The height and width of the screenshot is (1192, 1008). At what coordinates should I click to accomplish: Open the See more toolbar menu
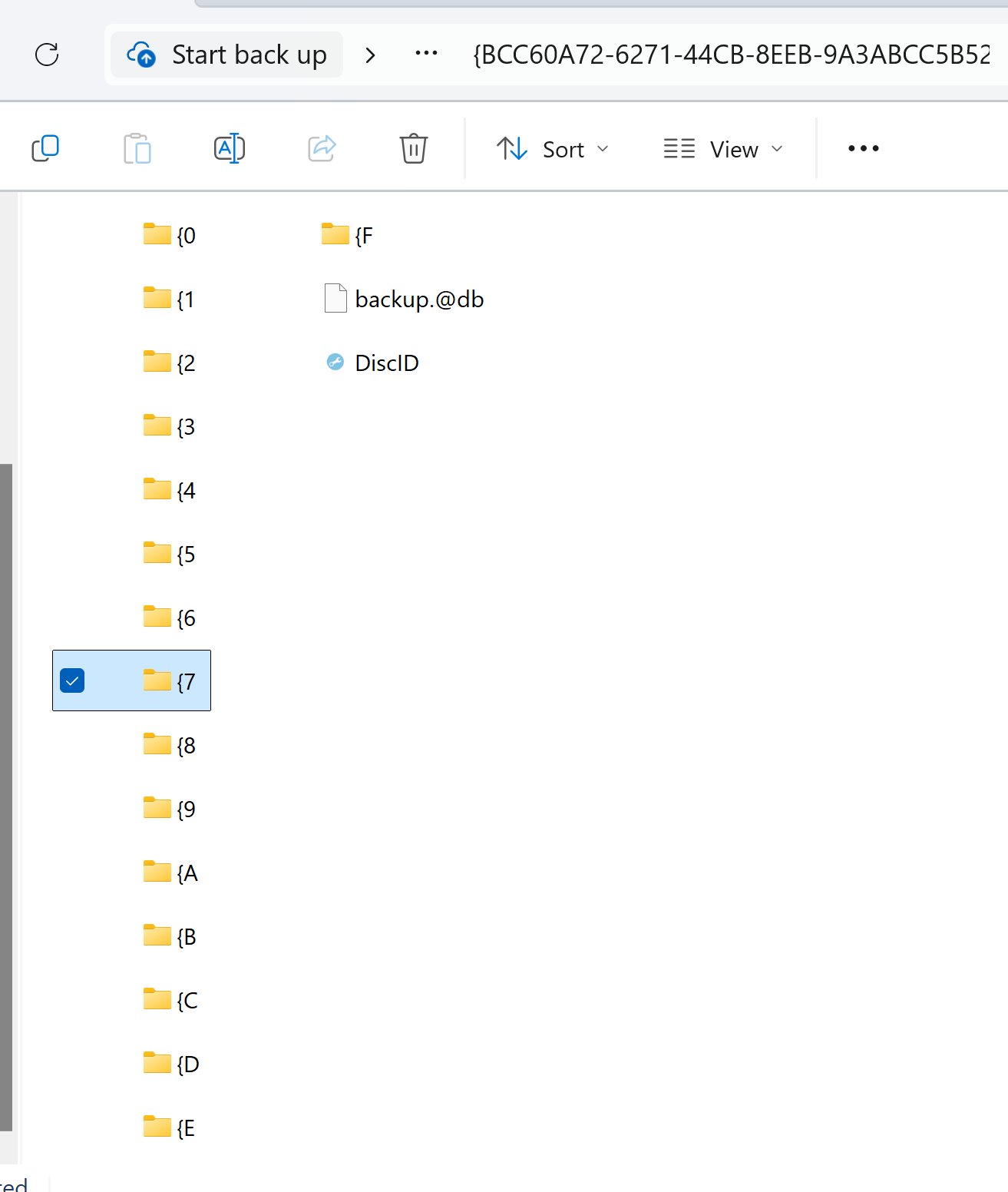(863, 148)
